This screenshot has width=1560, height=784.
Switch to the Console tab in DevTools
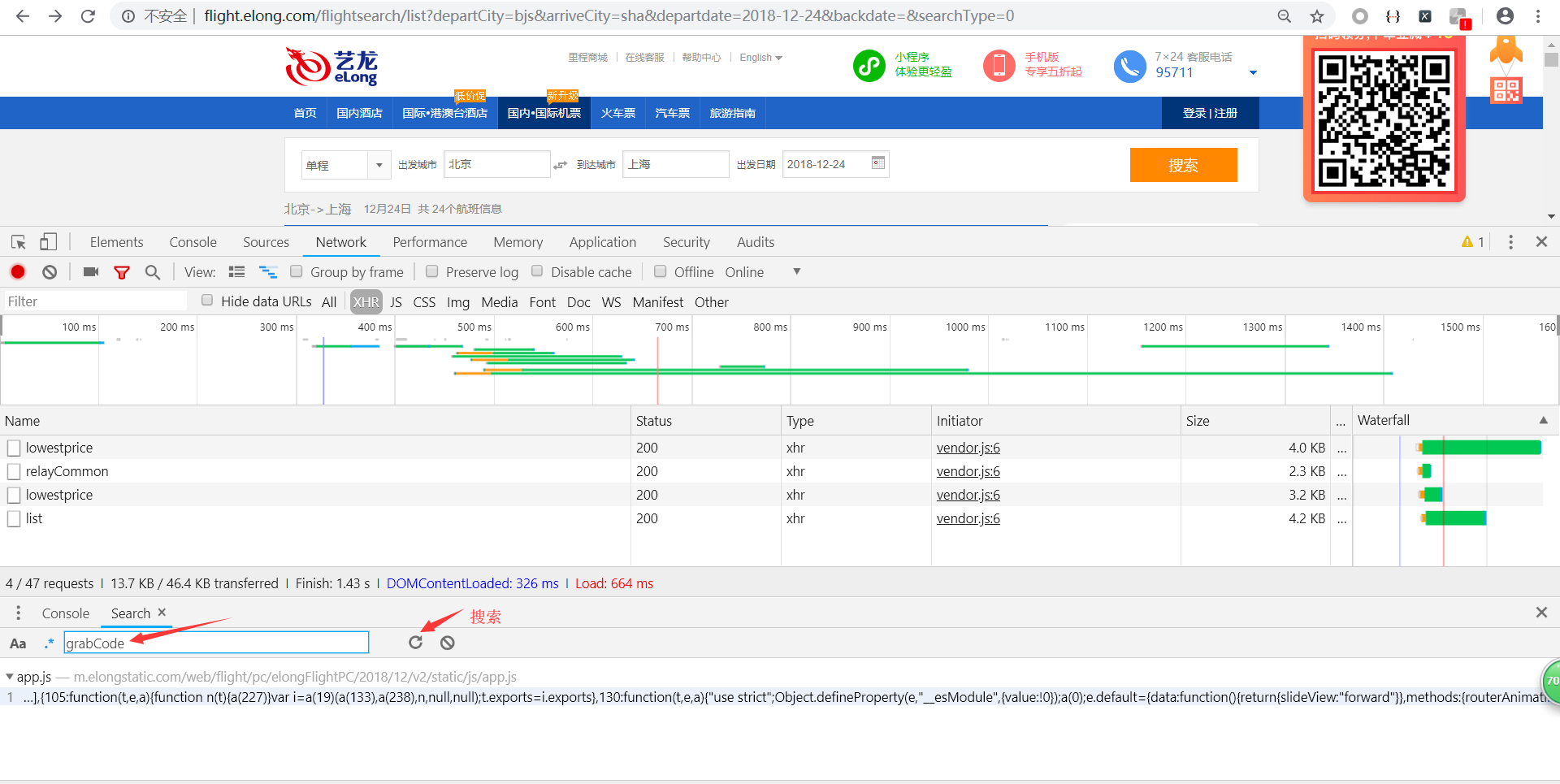tap(193, 242)
